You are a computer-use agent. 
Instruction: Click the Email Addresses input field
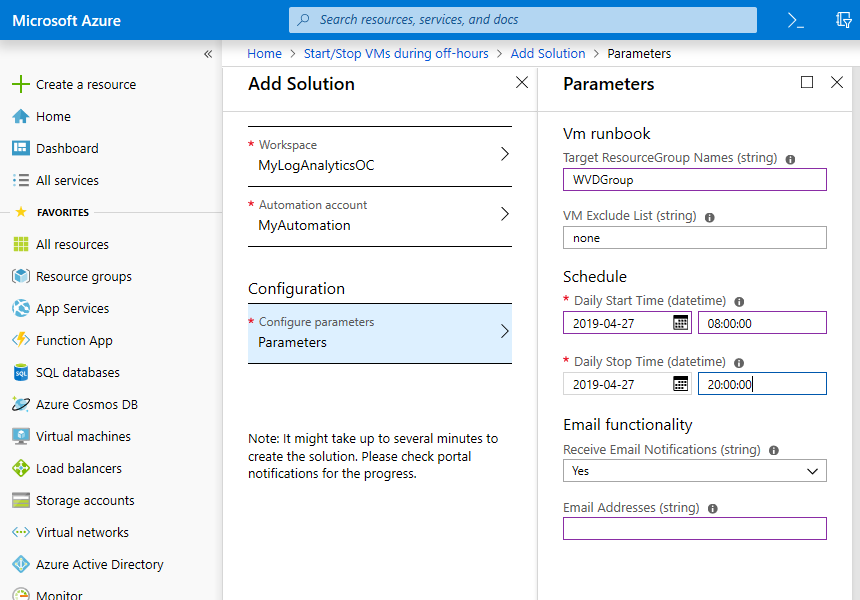(694, 529)
